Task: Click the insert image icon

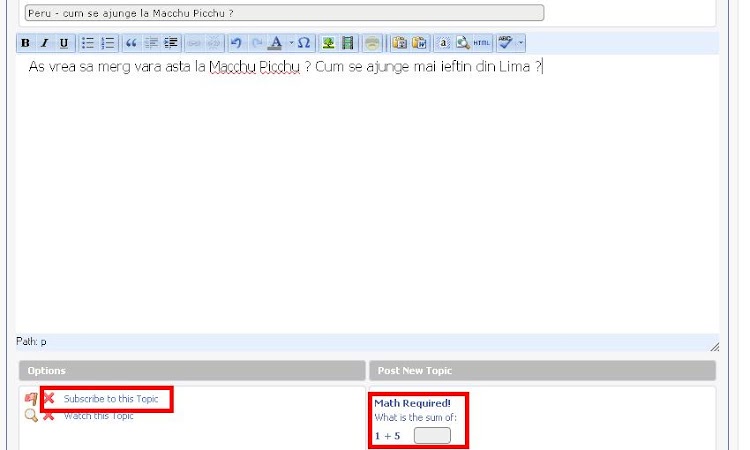Action: point(328,43)
